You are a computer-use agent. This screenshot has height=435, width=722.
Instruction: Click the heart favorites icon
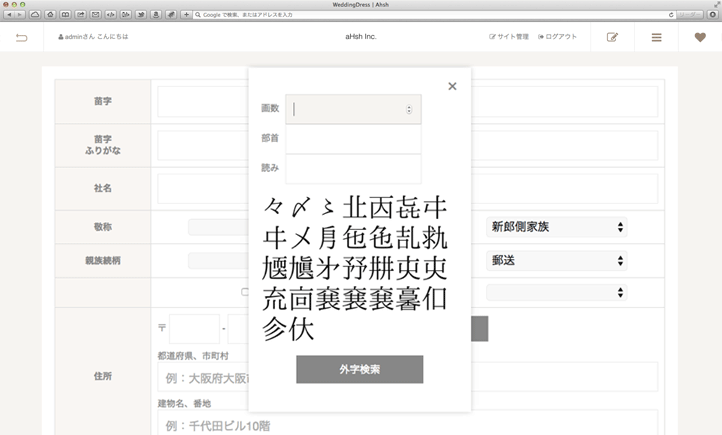click(700, 37)
